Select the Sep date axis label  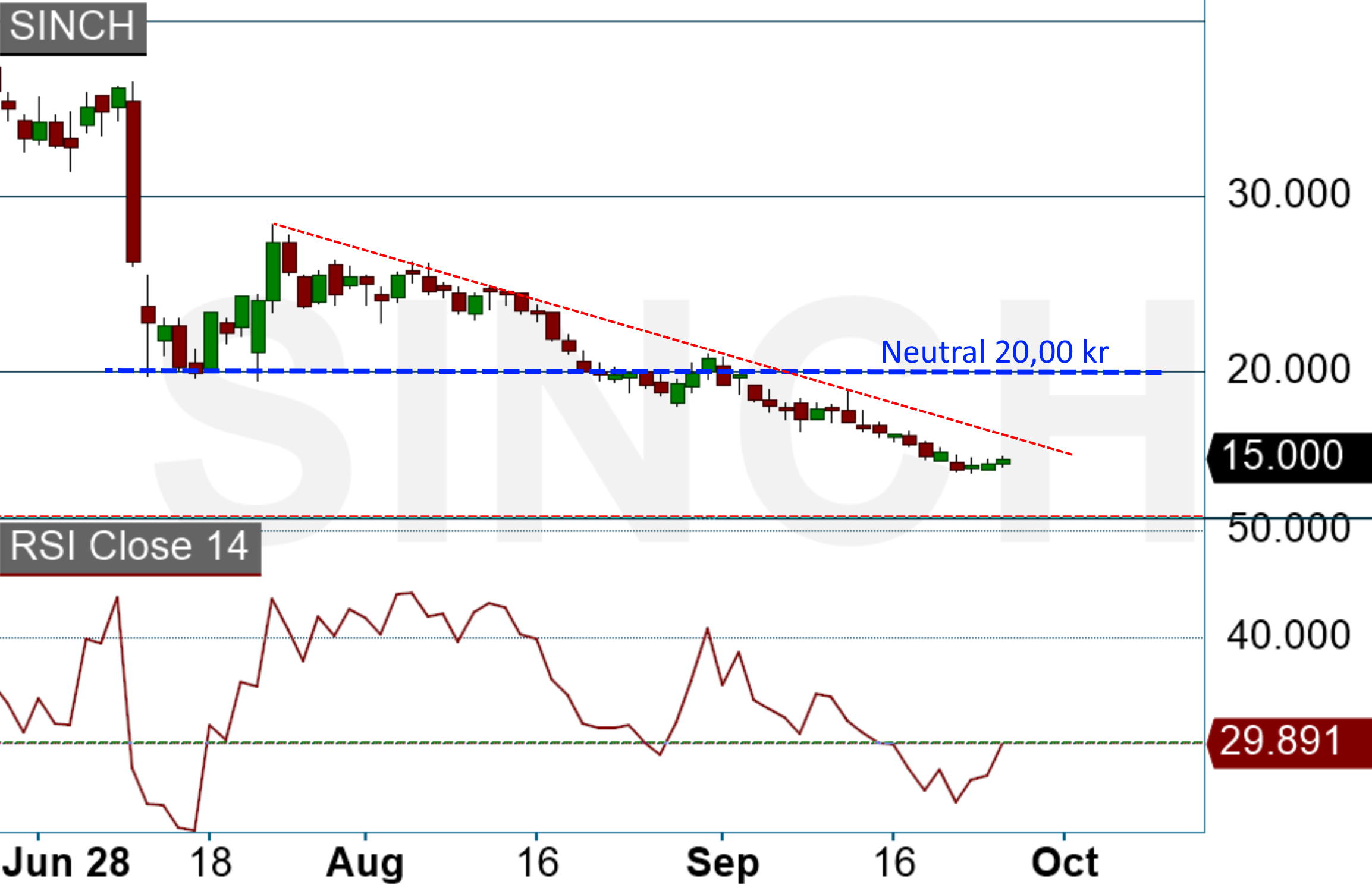tap(723, 864)
